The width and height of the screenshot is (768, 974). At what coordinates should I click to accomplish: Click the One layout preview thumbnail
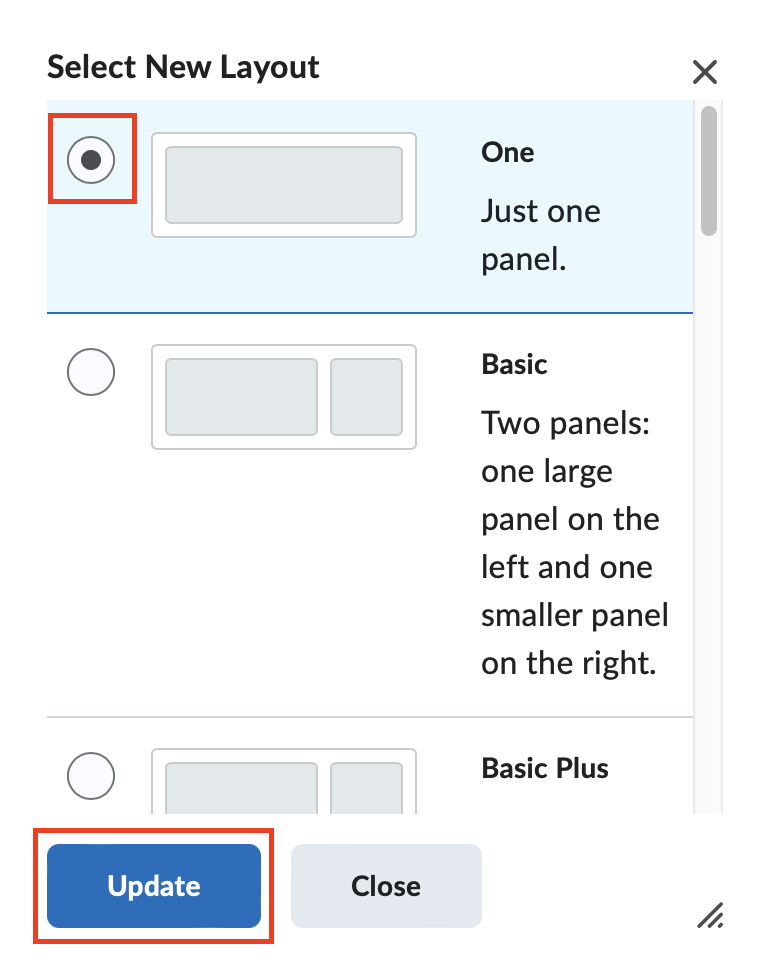click(284, 185)
